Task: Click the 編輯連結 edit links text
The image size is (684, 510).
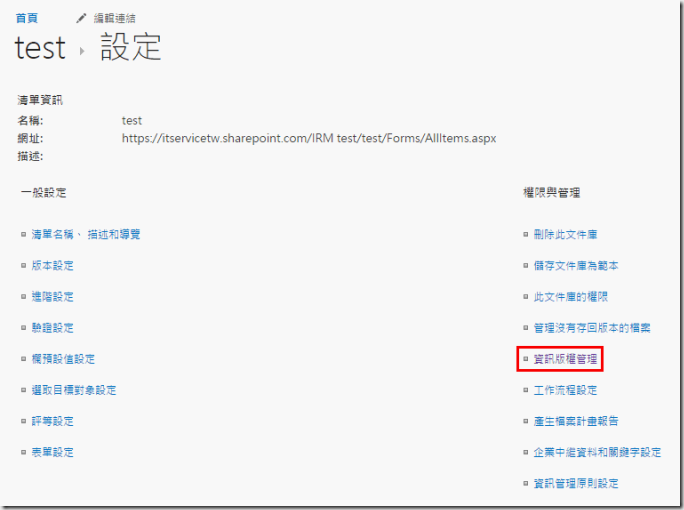Action: [x=114, y=18]
